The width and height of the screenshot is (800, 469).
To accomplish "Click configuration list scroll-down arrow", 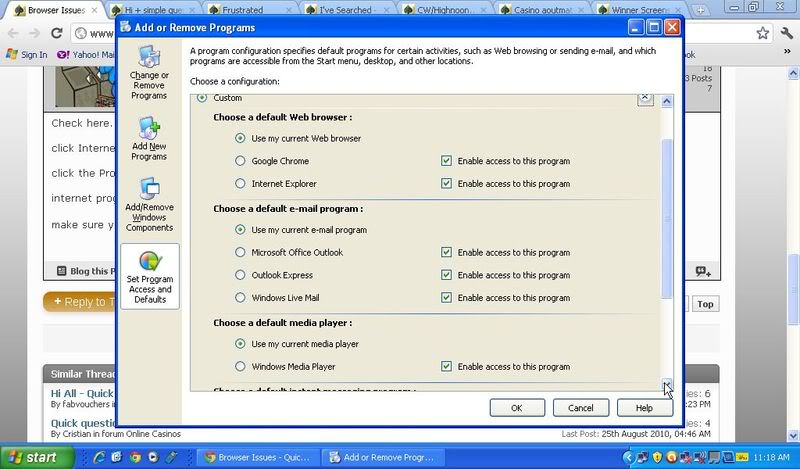I will point(666,385).
